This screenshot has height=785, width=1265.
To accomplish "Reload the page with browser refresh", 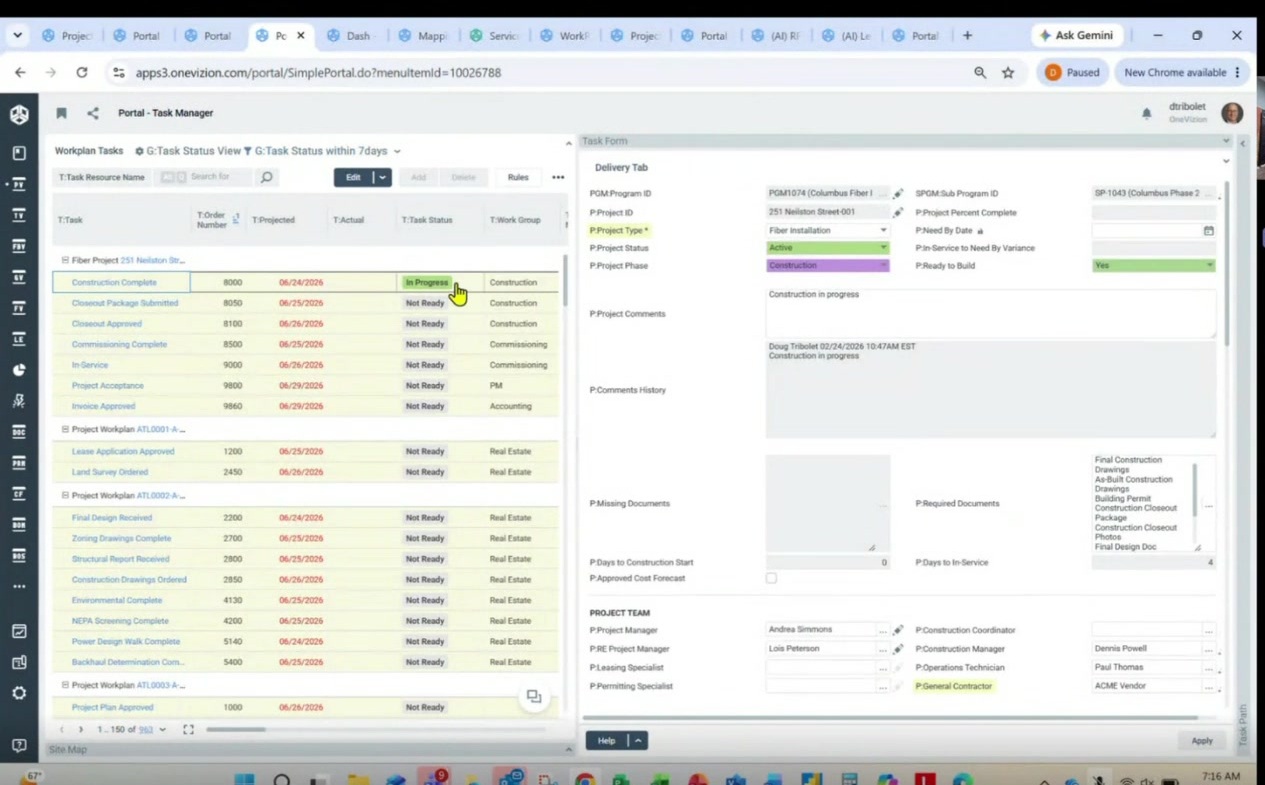I will point(82,72).
